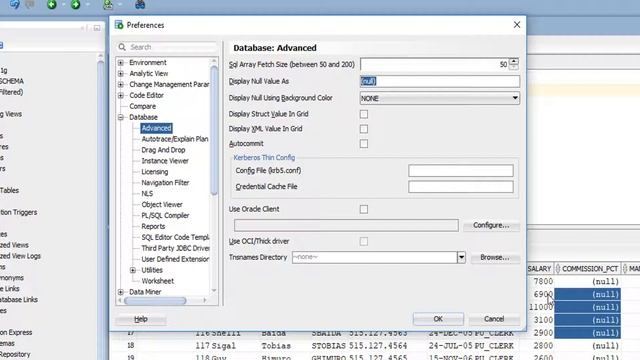The image size is (640, 360).
Task: Open Licensing preferences
Action: pos(155,172)
